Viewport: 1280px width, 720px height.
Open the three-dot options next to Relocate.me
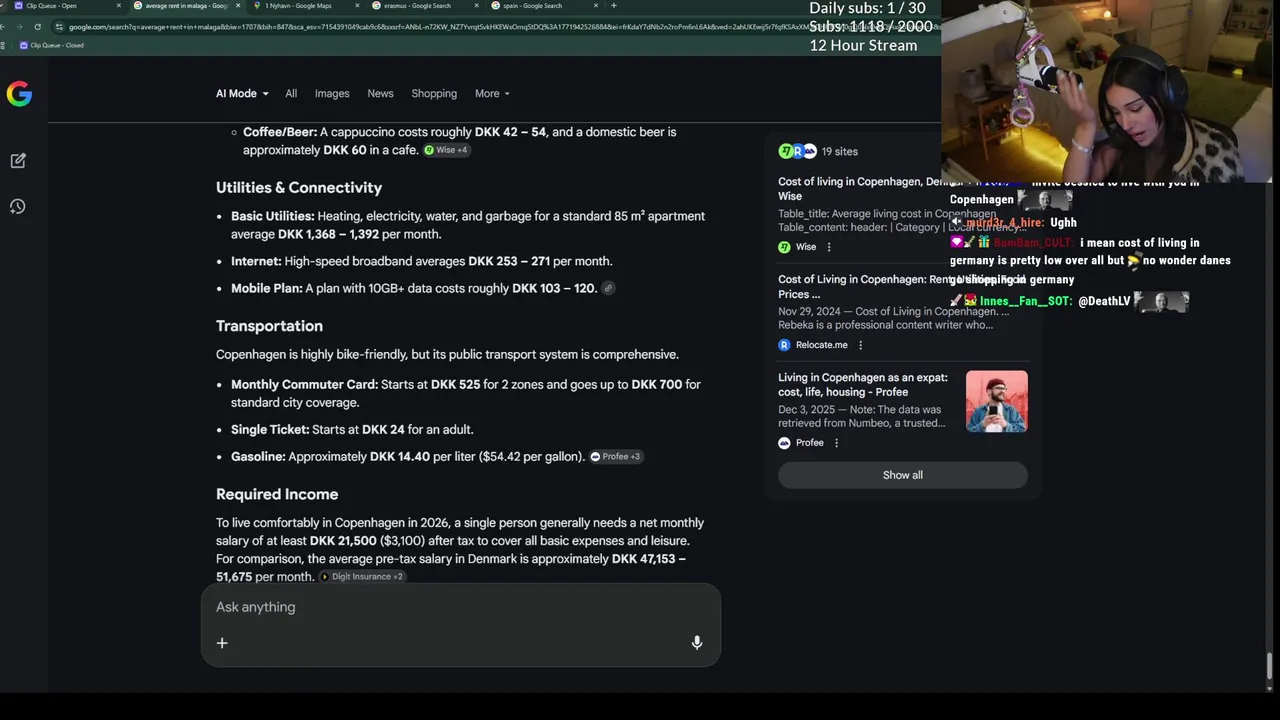860,345
